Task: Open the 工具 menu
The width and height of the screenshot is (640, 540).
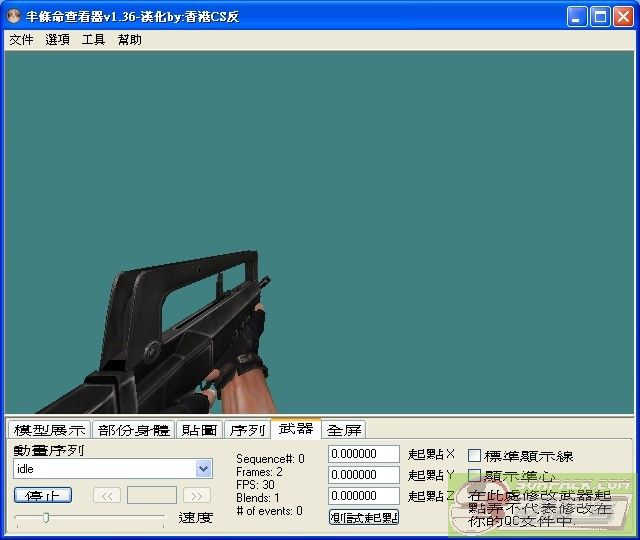Action: tap(93, 40)
